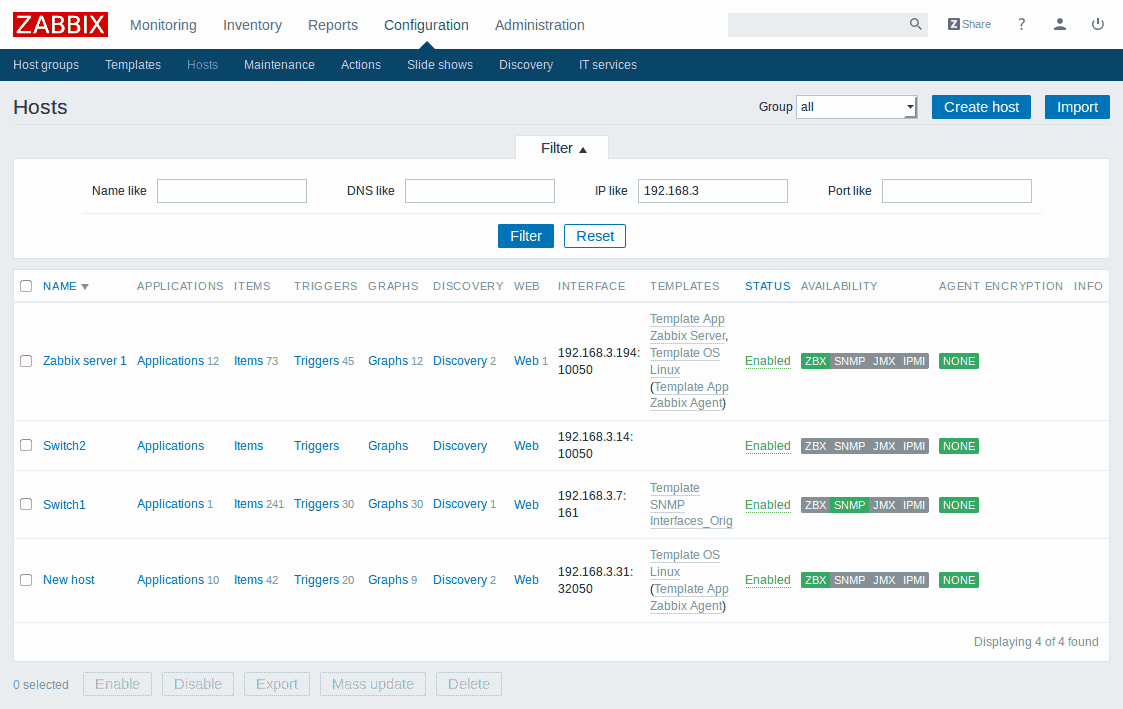Open the Group dropdown
1123x709 pixels.
click(x=856, y=107)
